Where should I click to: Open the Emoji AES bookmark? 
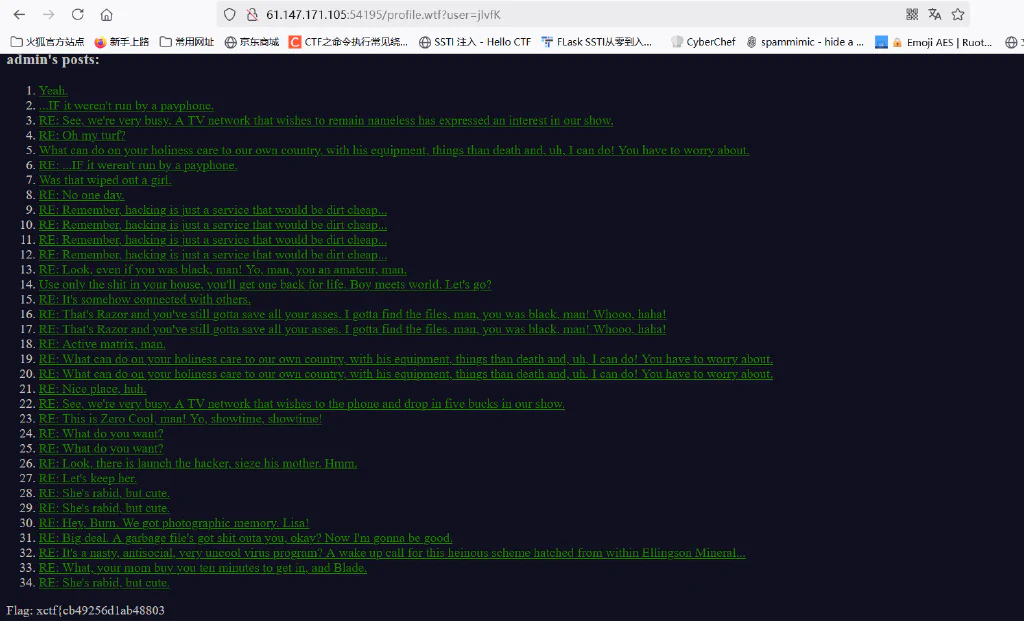934,42
